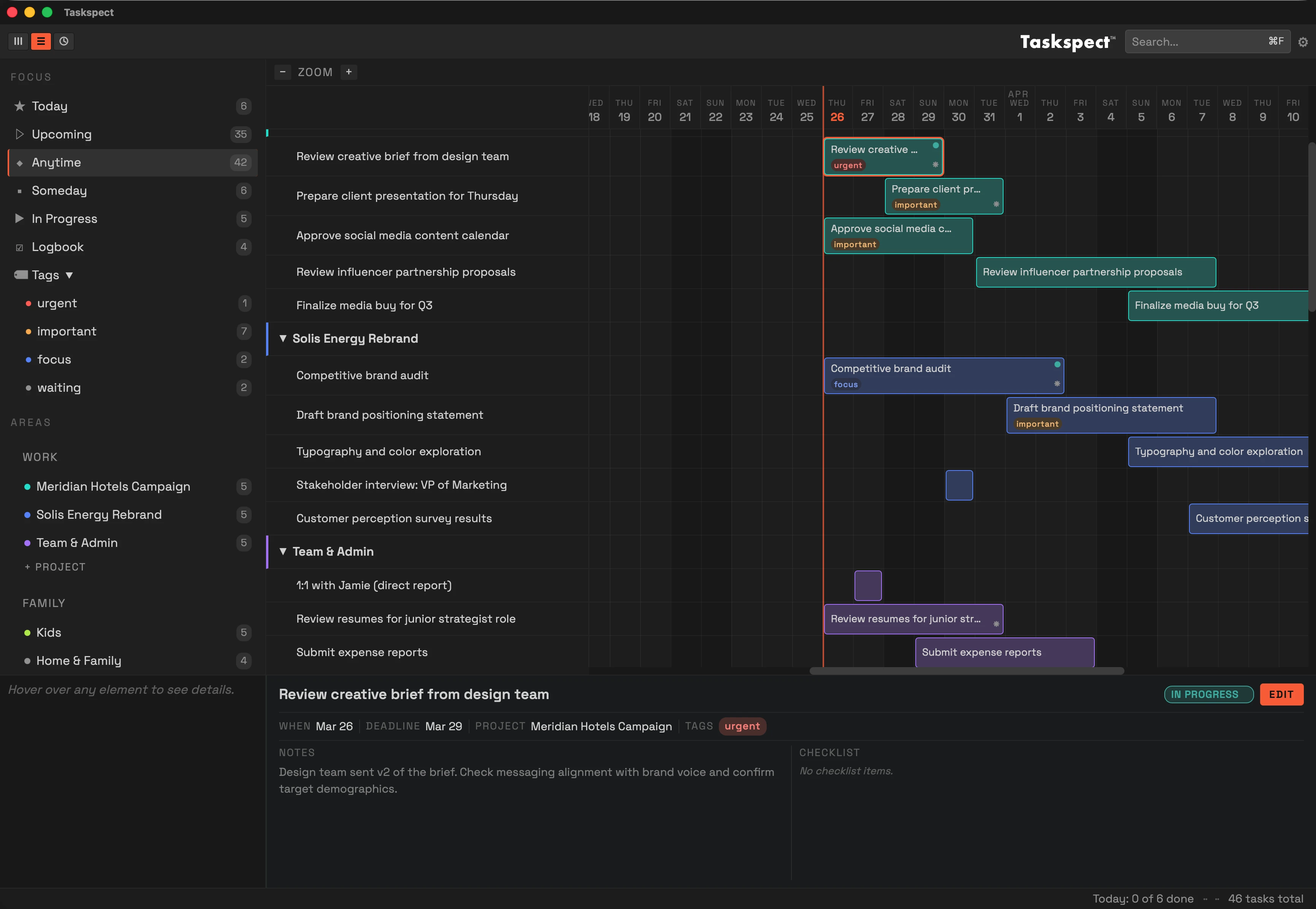Add a new project with + PROJECT
Image resolution: width=1316 pixels, height=909 pixels.
[x=55, y=567]
